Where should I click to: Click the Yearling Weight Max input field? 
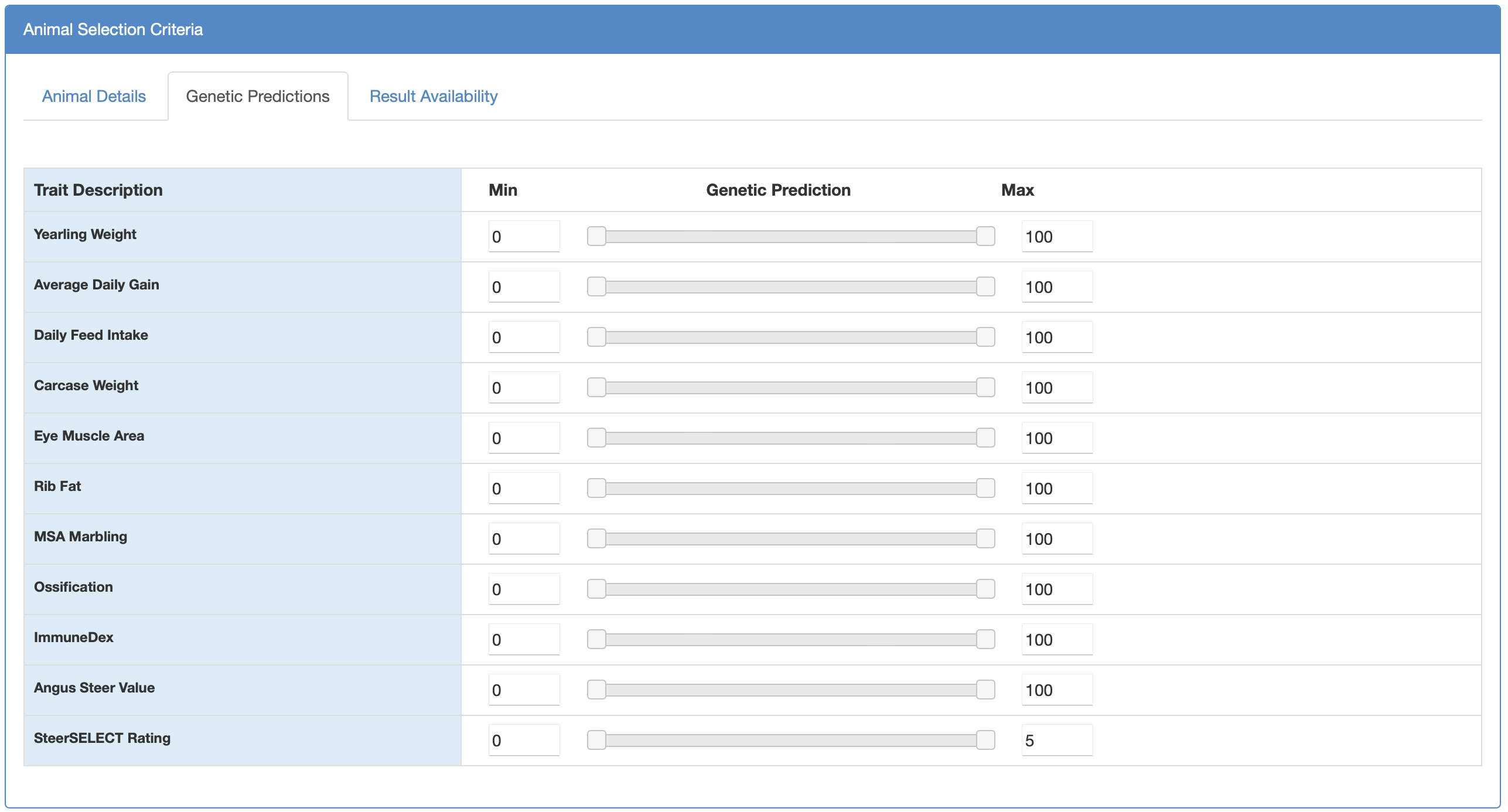click(x=1057, y=237)
